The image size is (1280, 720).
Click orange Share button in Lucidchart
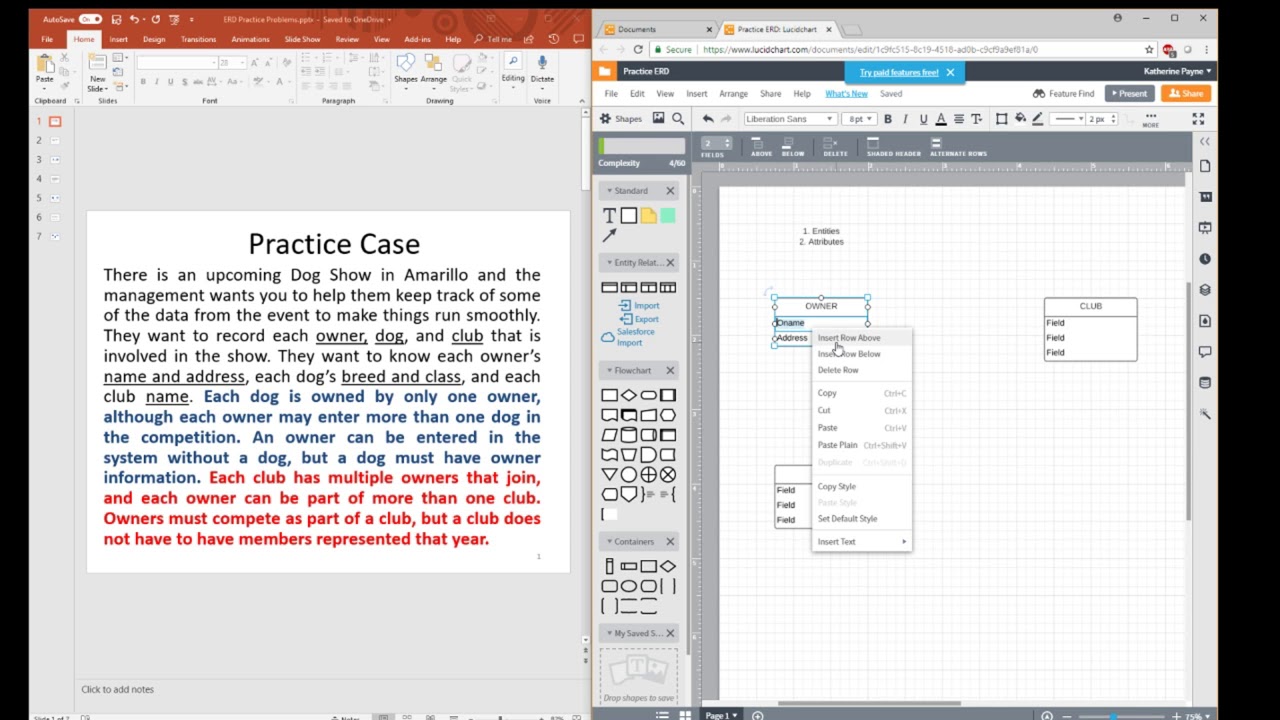pos(1186,94)
